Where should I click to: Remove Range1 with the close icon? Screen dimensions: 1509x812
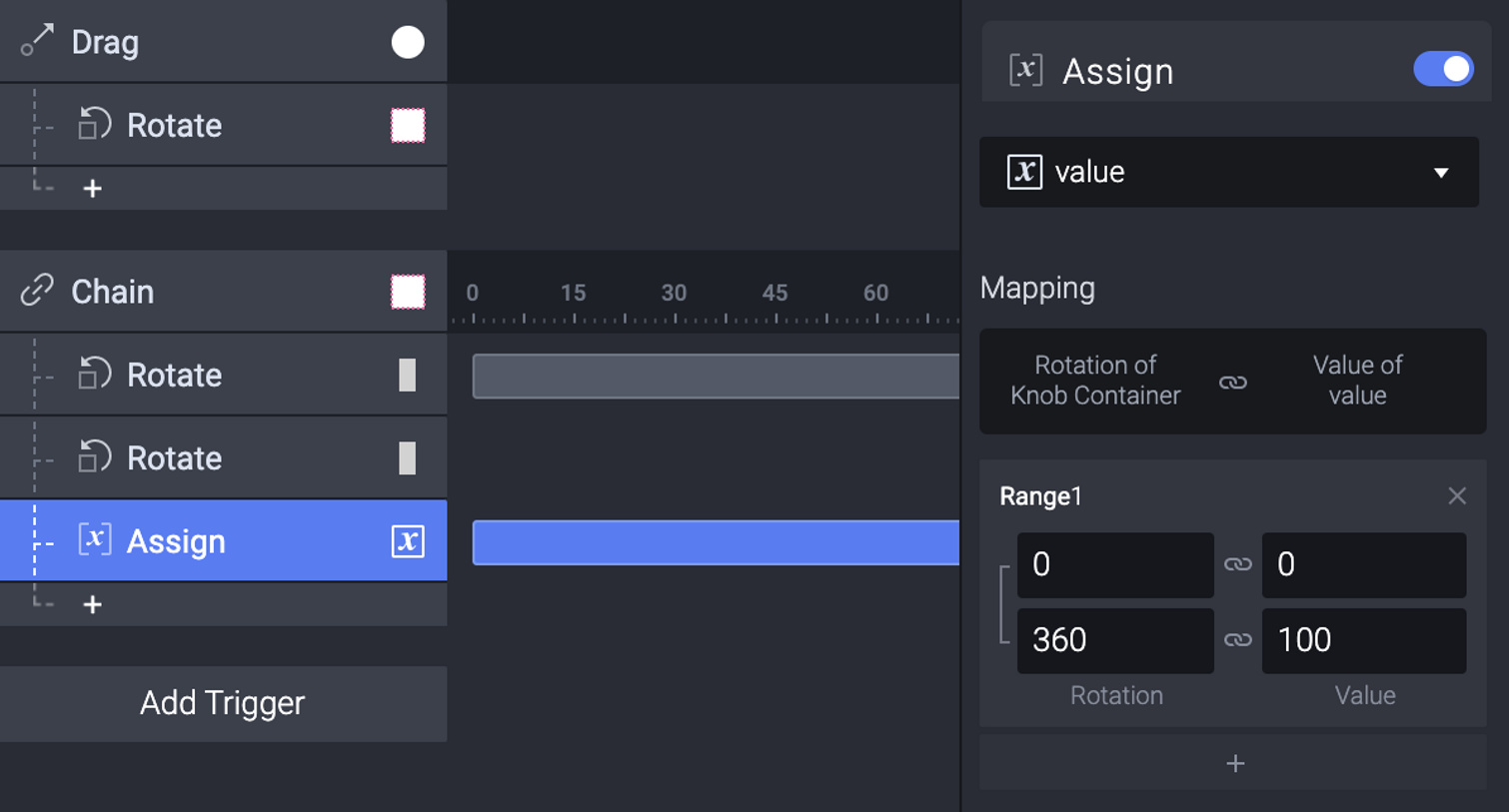1457,495
